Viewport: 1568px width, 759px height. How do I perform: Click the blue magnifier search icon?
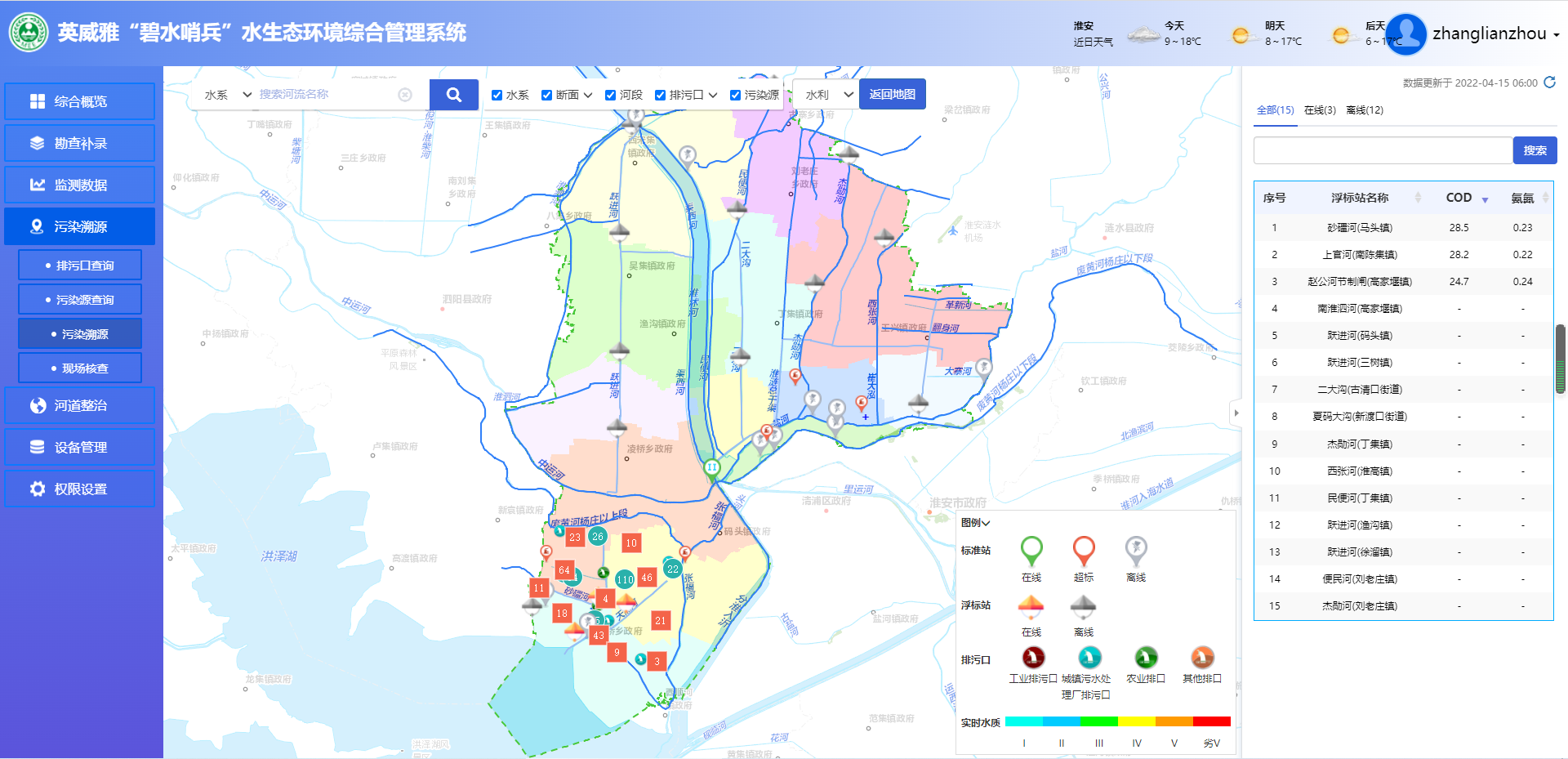coord(453,95)
